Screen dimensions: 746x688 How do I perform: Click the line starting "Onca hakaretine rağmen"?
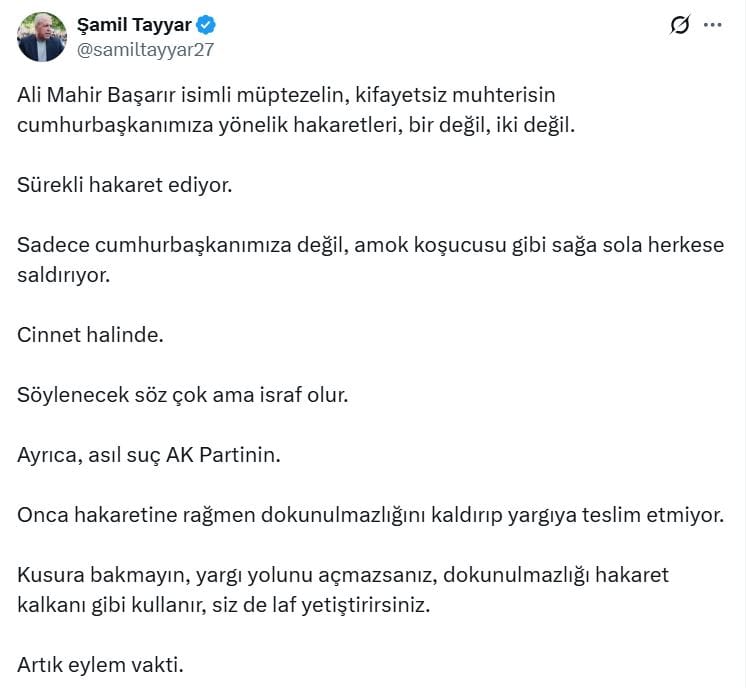[370, 515]
